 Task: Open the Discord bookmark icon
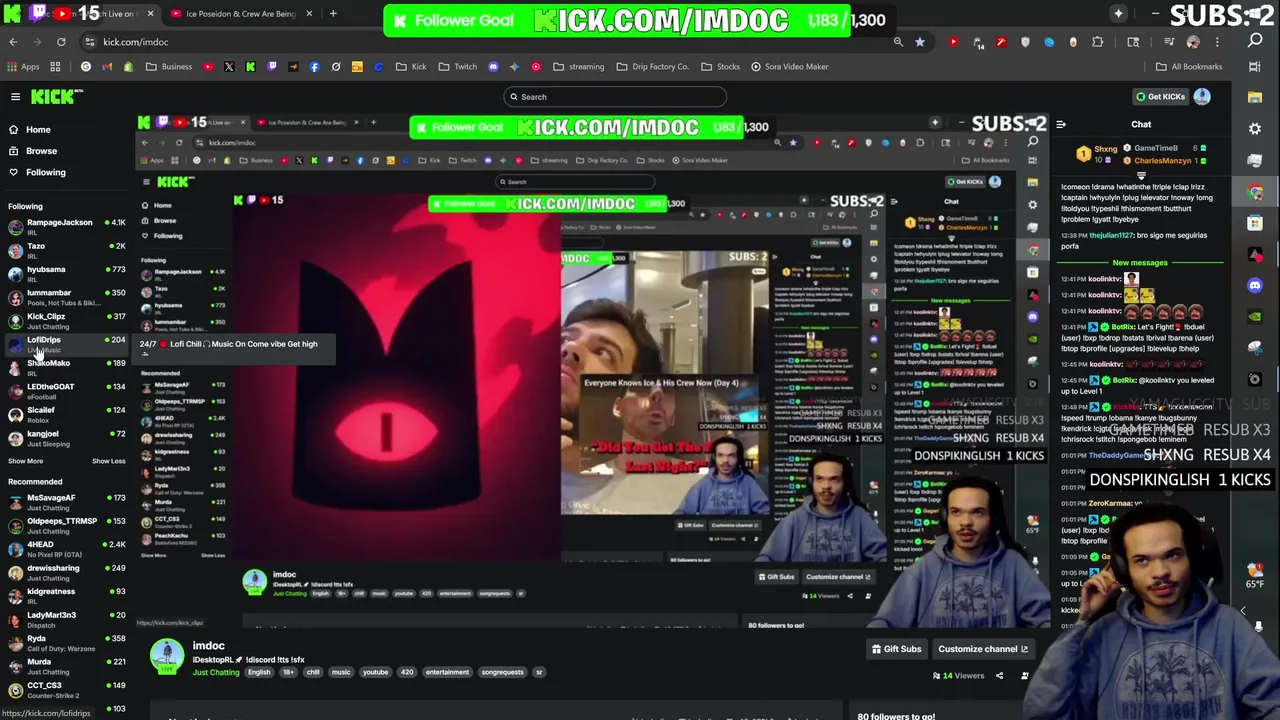point(493,67)
